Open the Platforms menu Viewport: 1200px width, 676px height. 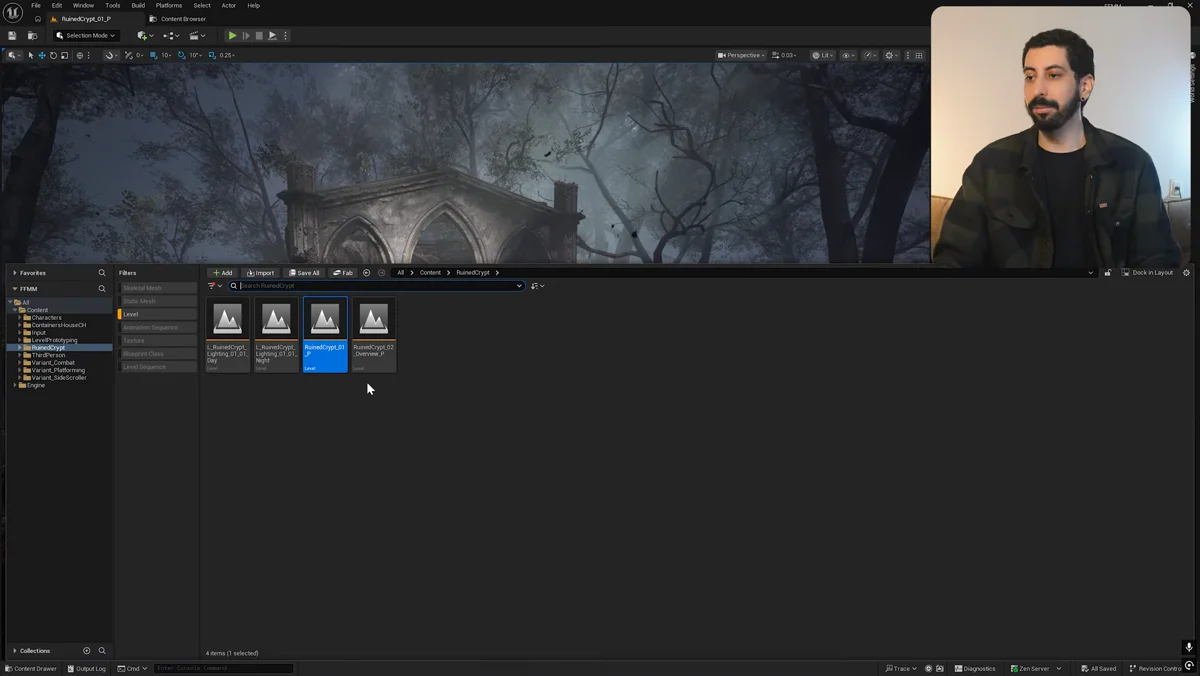(x=169, y=5)
